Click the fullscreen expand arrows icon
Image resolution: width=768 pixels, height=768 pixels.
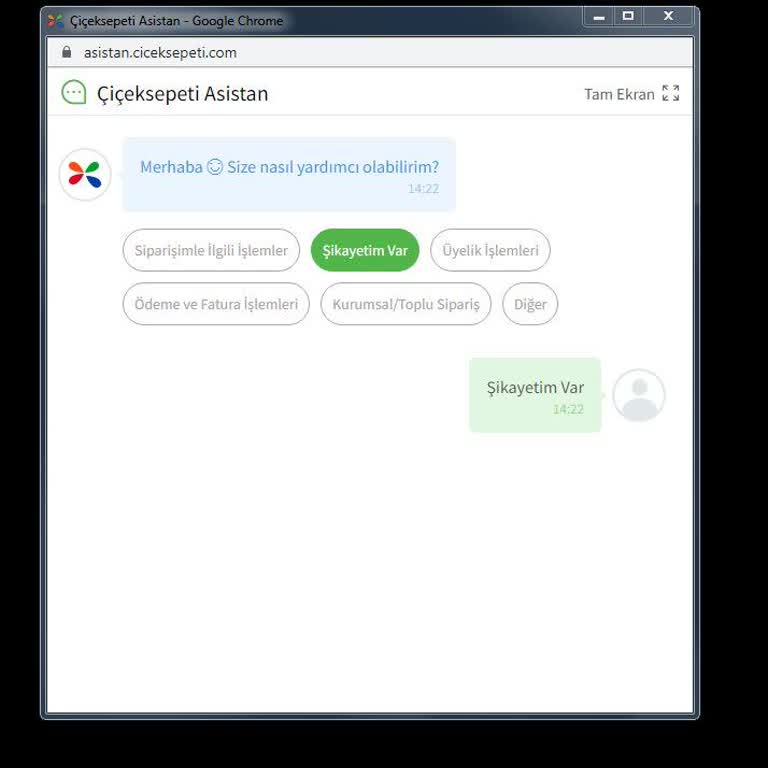tap(671, 93)
